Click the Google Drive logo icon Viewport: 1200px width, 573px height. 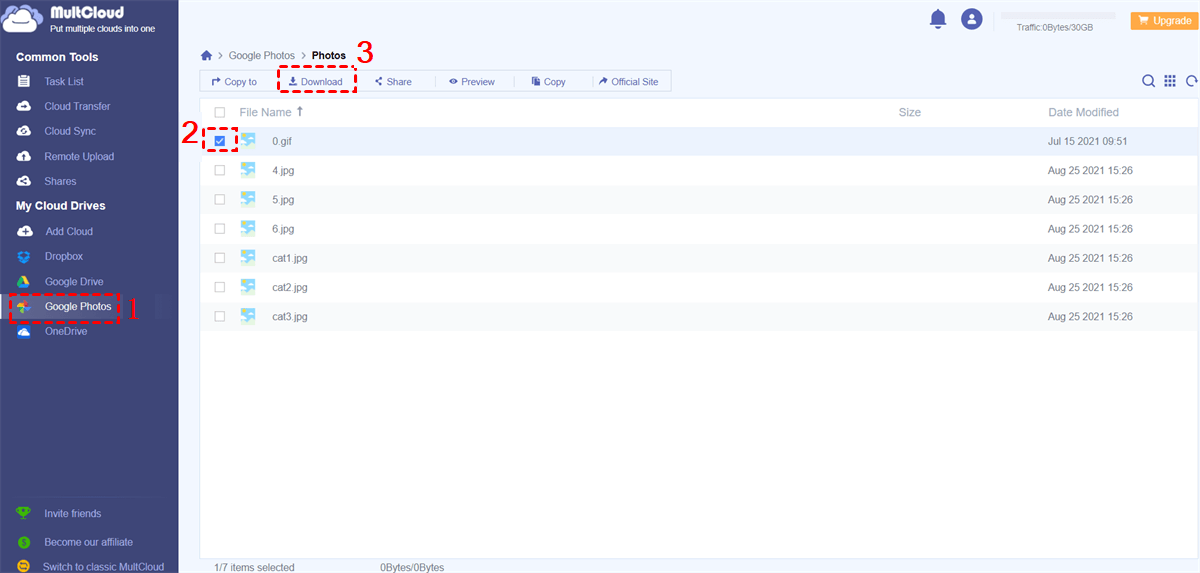point(24,282)
